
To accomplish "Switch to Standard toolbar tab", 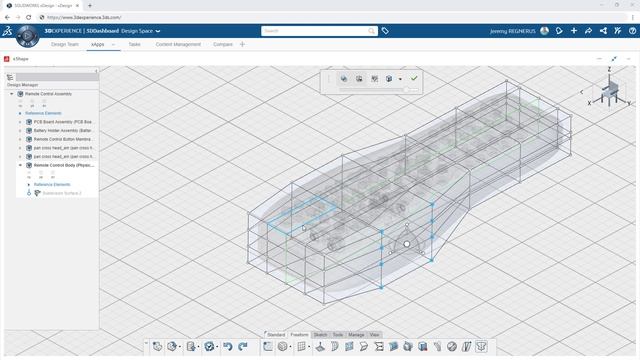I will coord(276,335).
